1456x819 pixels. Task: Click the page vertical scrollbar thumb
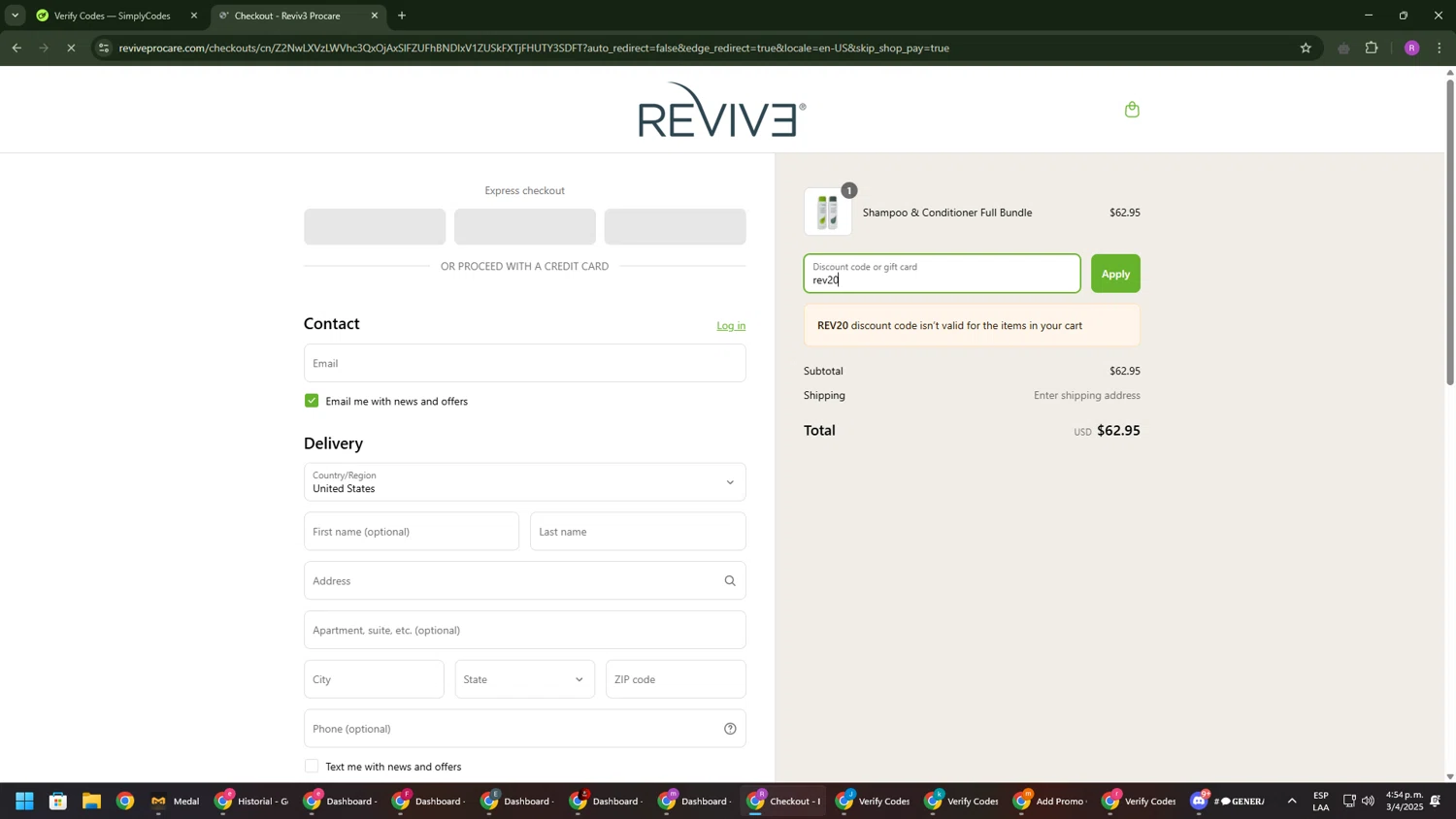pos(1450,233)
